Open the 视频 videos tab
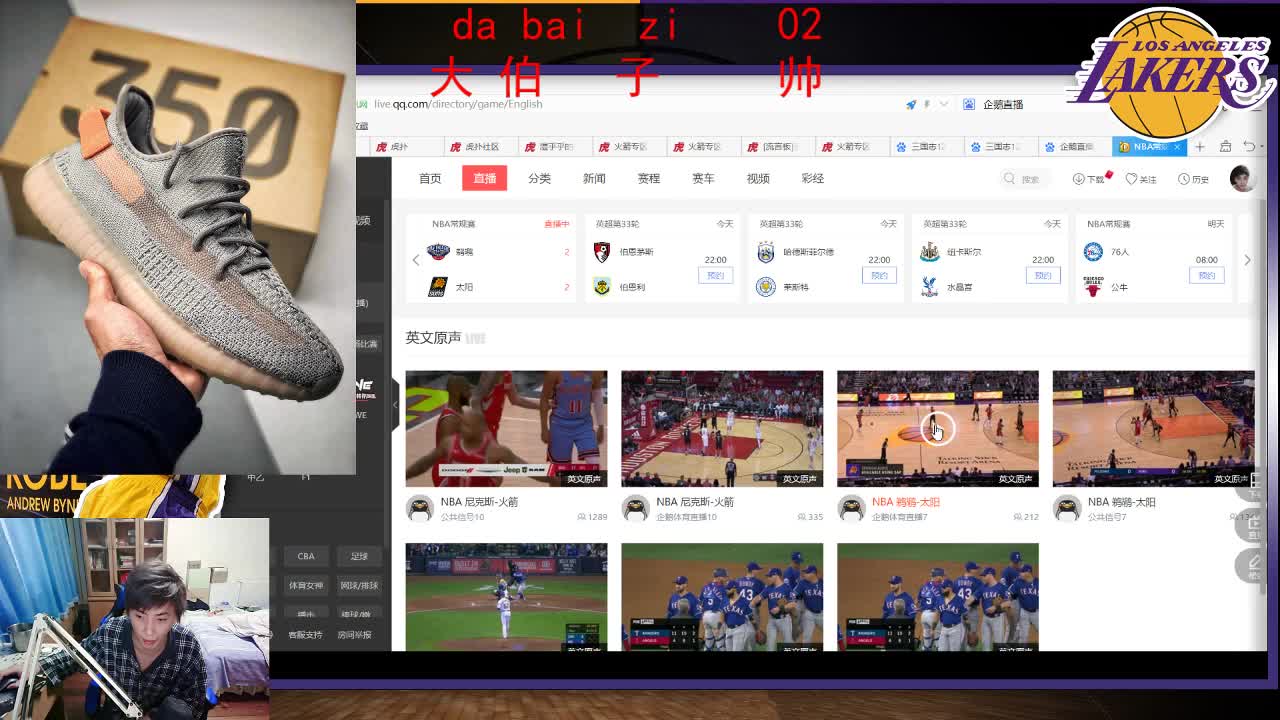 758,178
